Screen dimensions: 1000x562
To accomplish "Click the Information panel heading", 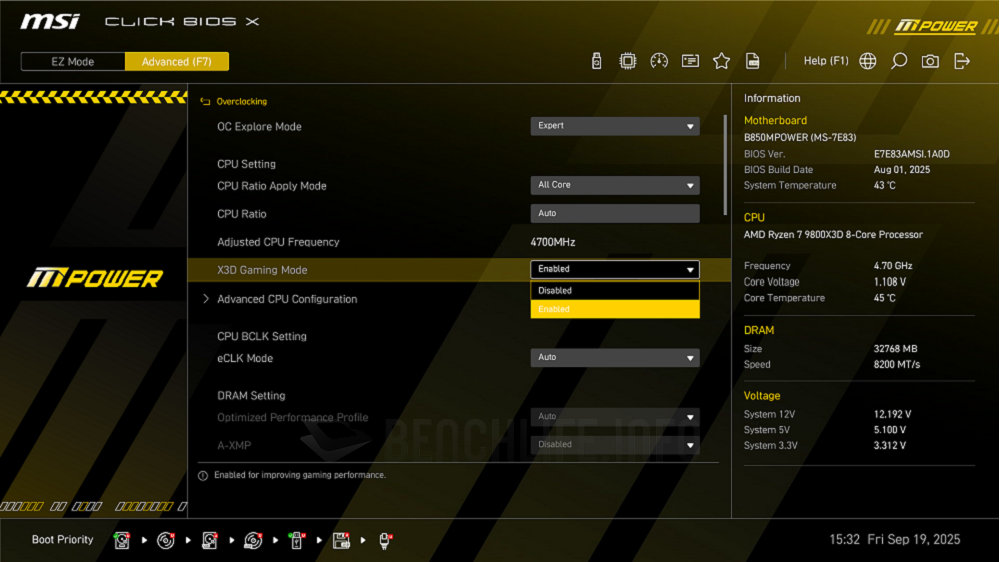I will tap(772, 98).
